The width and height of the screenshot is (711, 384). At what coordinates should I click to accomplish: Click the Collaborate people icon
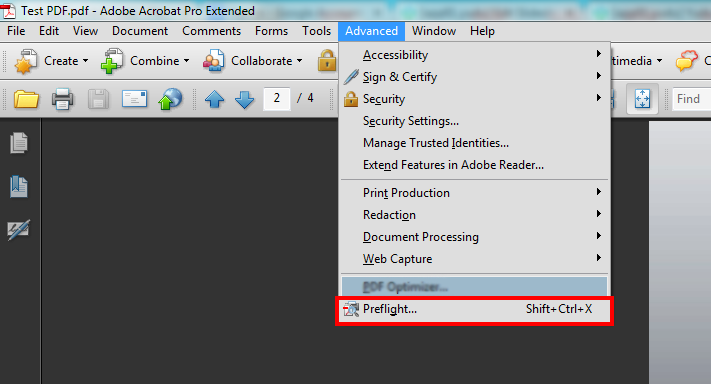pos(213,61)
